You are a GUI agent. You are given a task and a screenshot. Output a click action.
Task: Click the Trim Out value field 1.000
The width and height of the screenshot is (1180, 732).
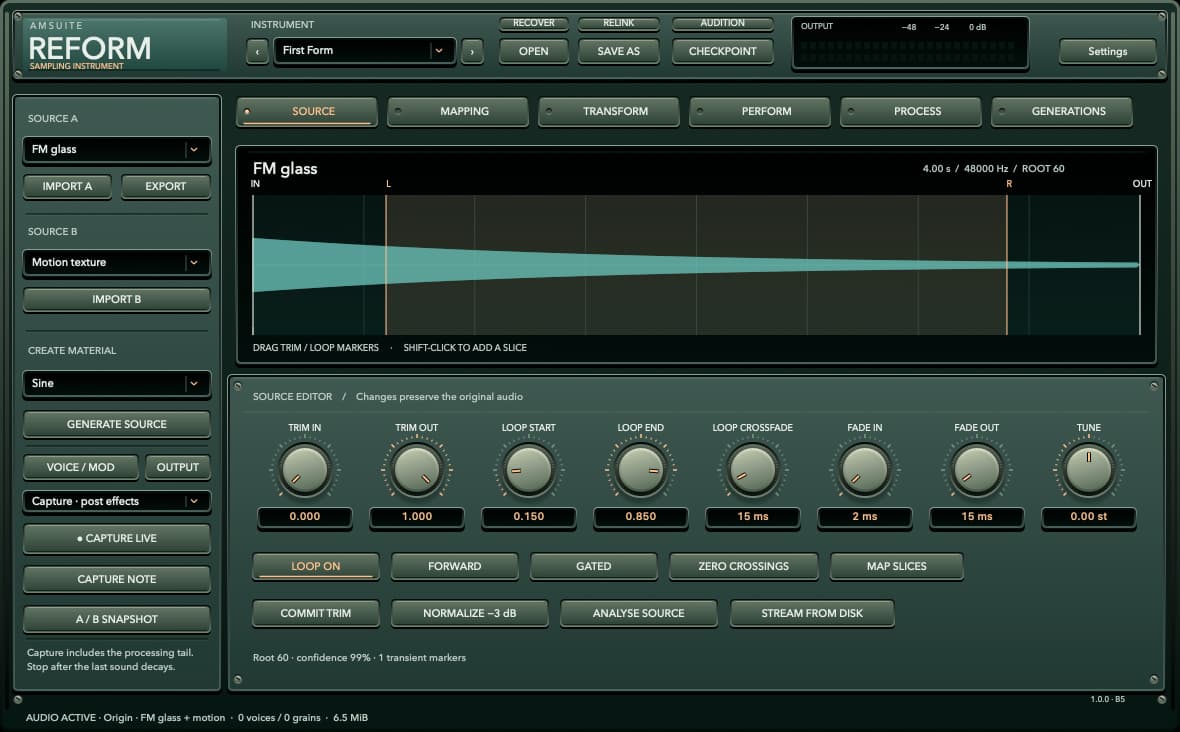click(417, 517)
